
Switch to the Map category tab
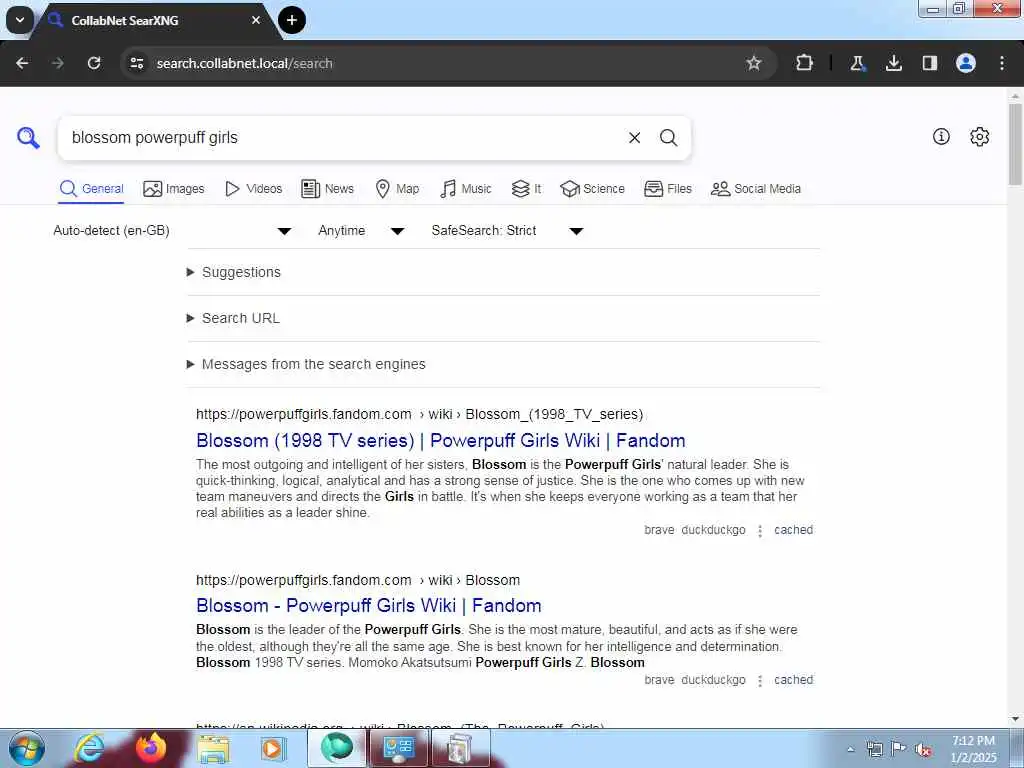[398, 189]
